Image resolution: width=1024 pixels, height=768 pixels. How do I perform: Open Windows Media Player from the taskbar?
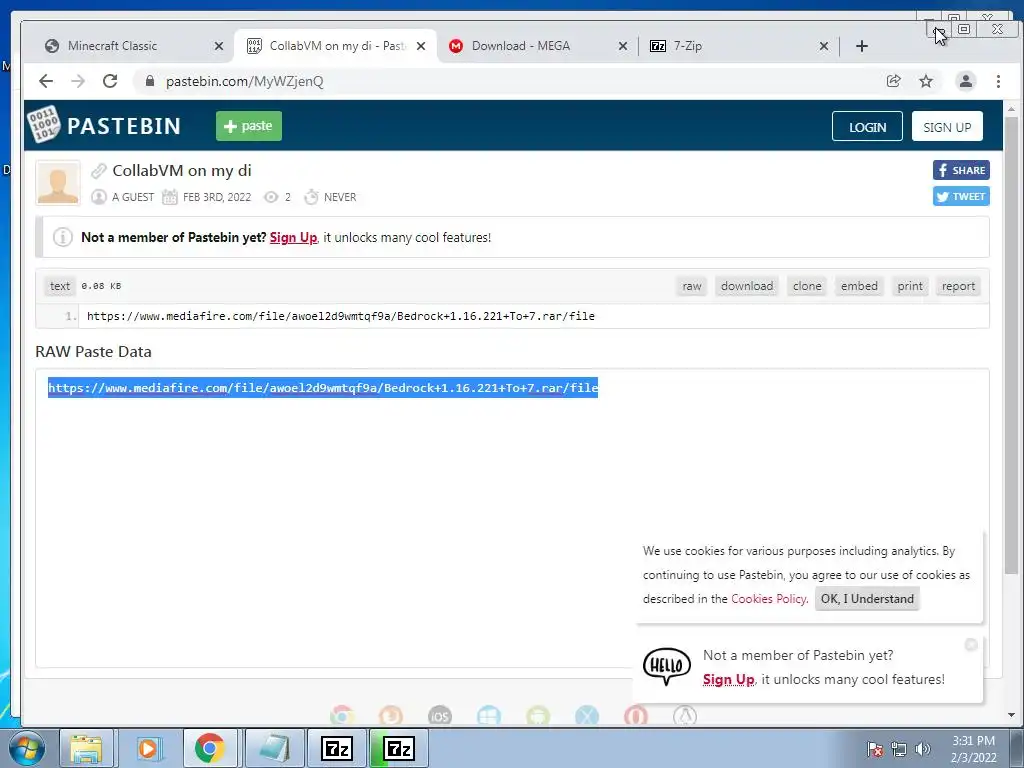click(x=148, y=748)
